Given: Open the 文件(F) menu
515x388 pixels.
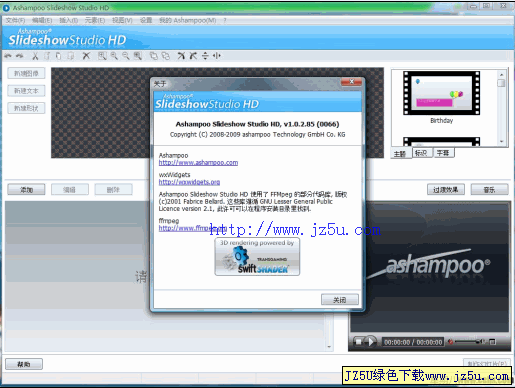Looking at the screenshot, I should [x=15, y=21].
